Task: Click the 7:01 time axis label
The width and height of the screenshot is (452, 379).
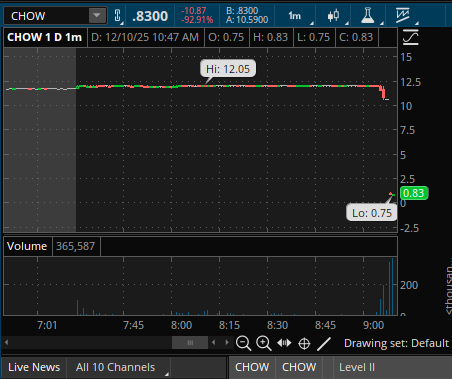Action: (x=47, y=325)
